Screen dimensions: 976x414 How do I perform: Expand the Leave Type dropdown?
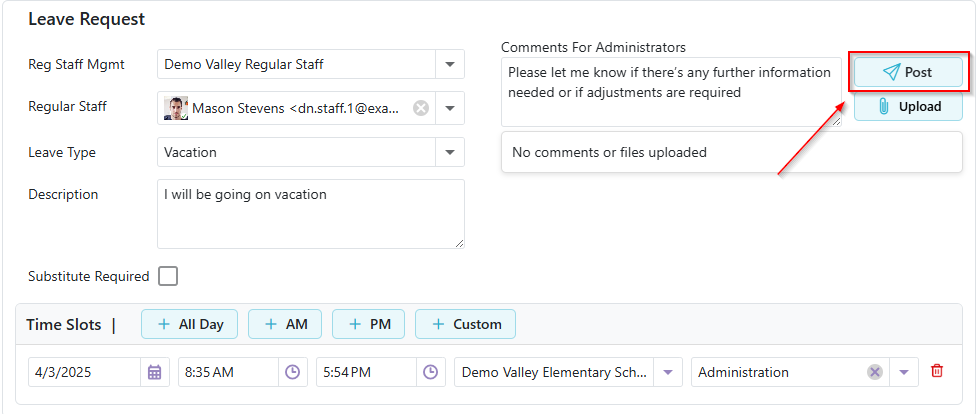tap(450, 152)
